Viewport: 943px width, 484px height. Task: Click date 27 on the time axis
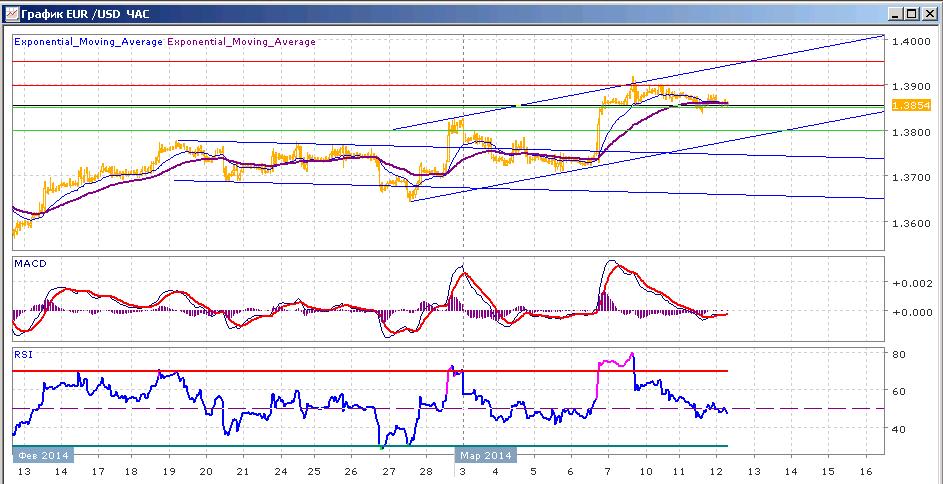[x=389, y=472]
